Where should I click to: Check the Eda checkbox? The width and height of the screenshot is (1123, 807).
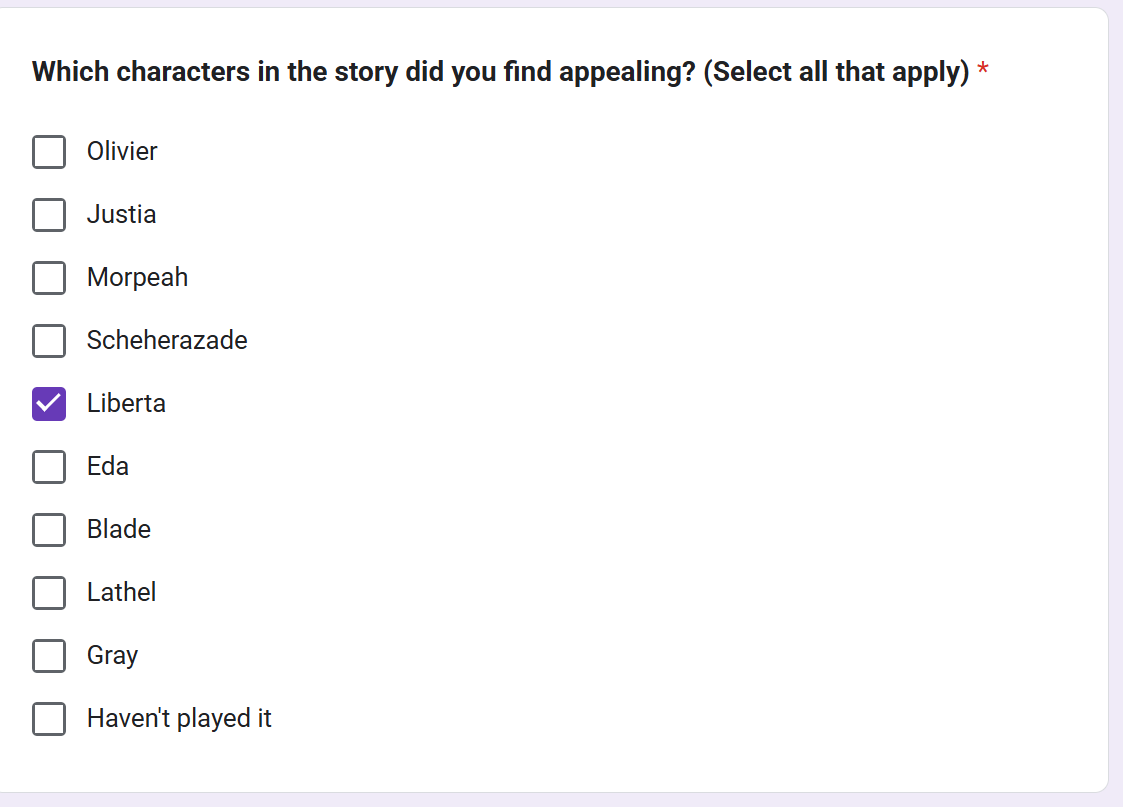tap(49, 467)
